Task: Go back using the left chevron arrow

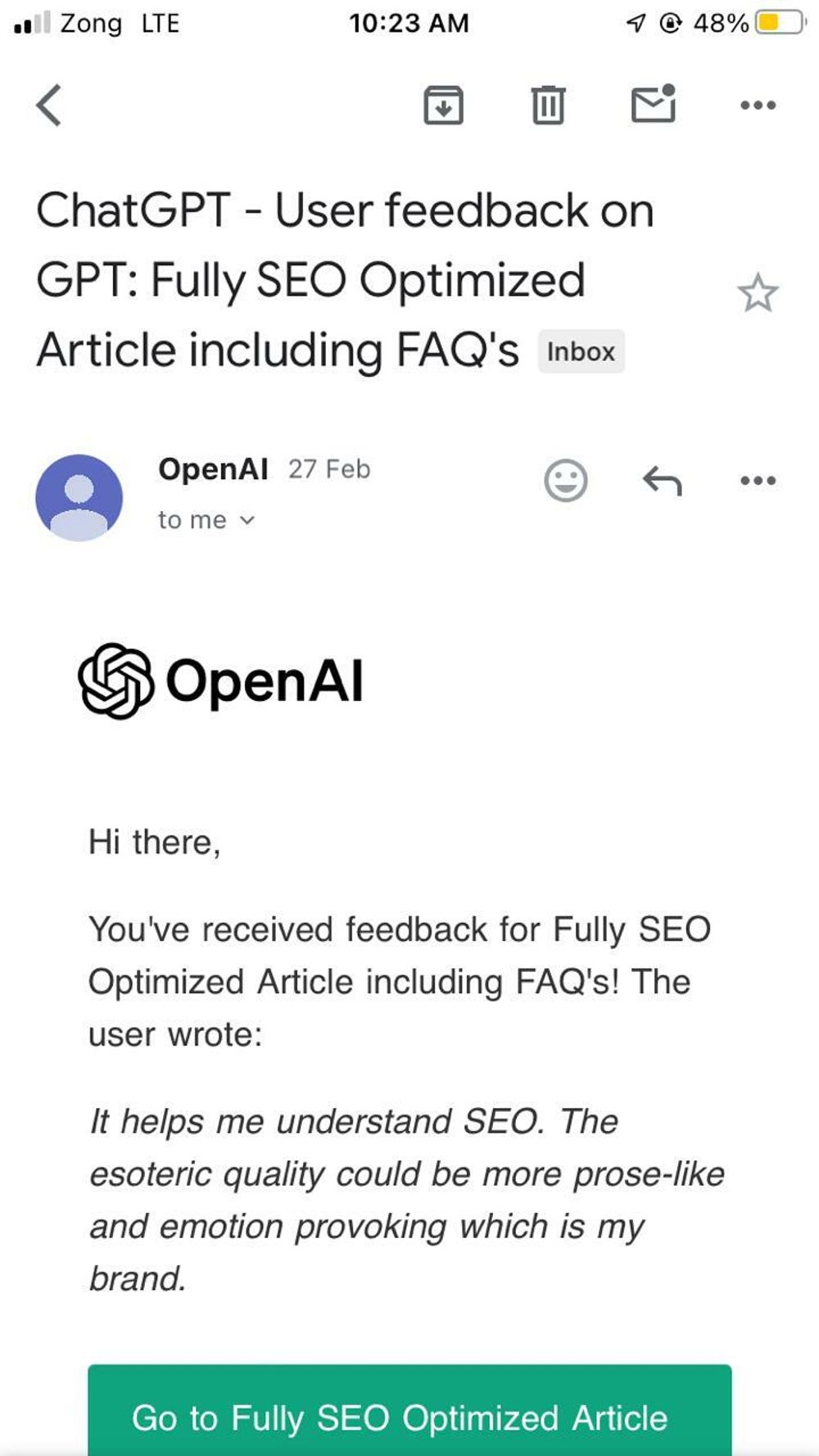Action: [49, 106]
